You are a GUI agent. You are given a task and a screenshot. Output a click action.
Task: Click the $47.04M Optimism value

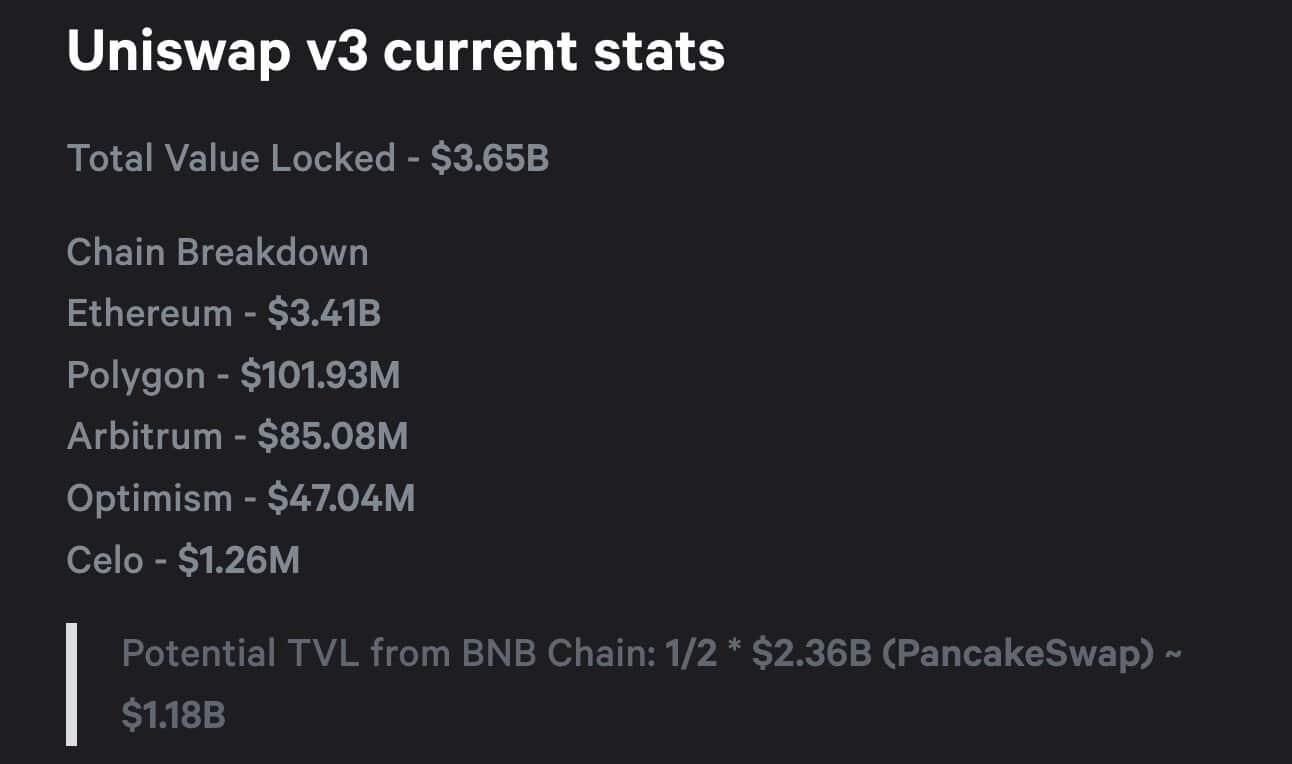[x=341, y=498]
